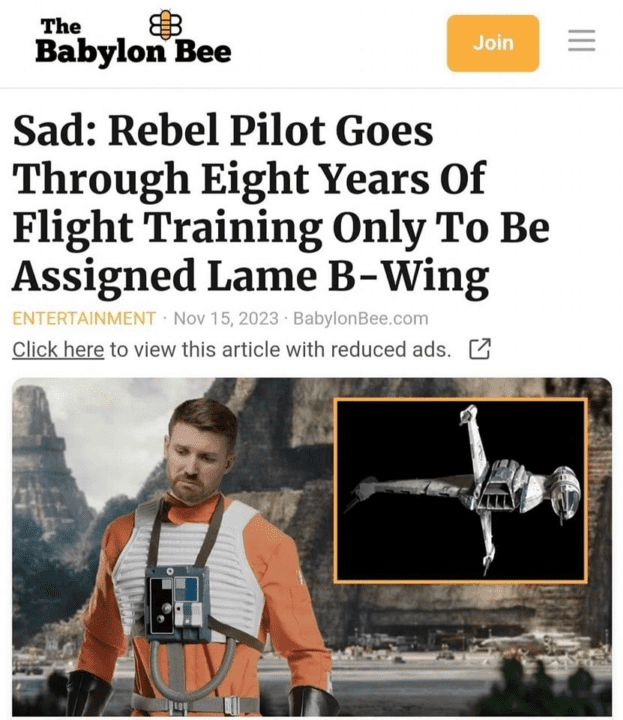Screen dimensions: 623x720
Task: Follow the "Click here" link
Action: (x=58, y=349)
